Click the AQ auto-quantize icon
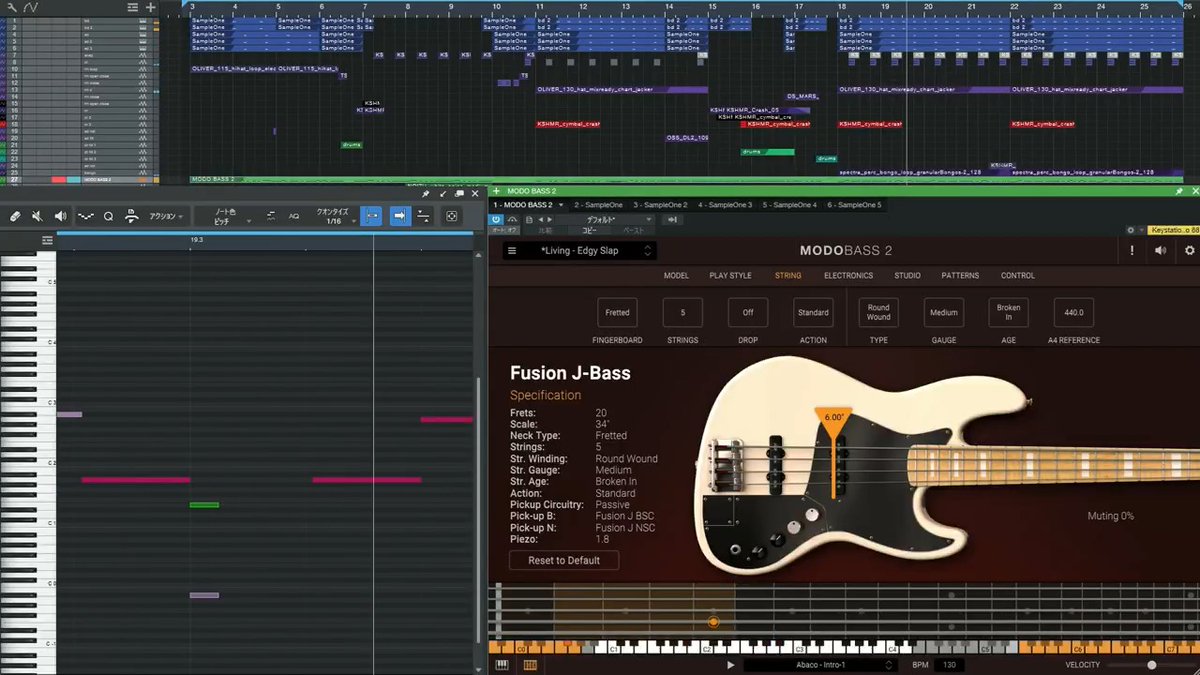1200x675 pixels. (294, 216)
